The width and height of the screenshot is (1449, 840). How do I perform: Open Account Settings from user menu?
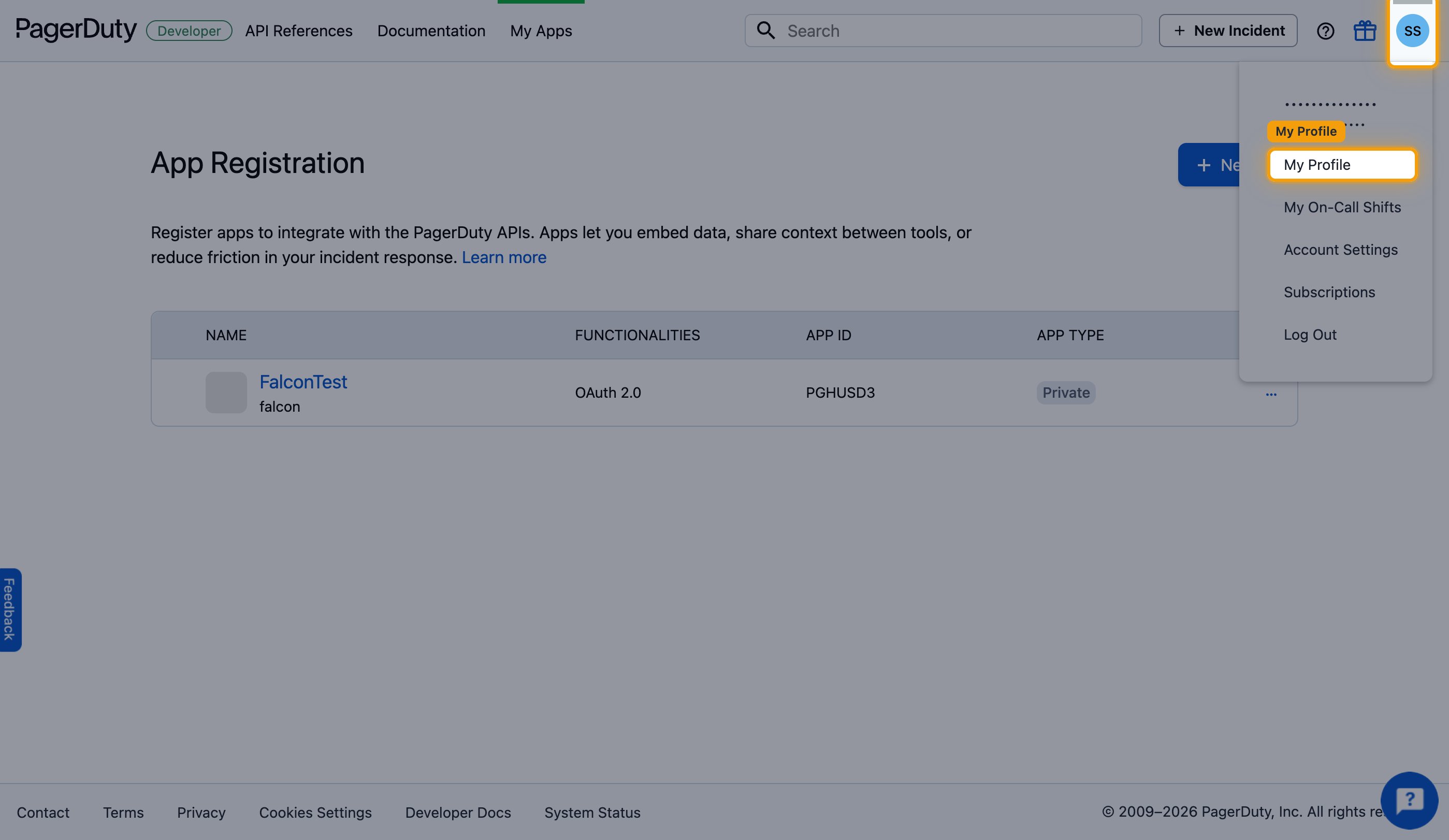click(x=1340, y=250)
